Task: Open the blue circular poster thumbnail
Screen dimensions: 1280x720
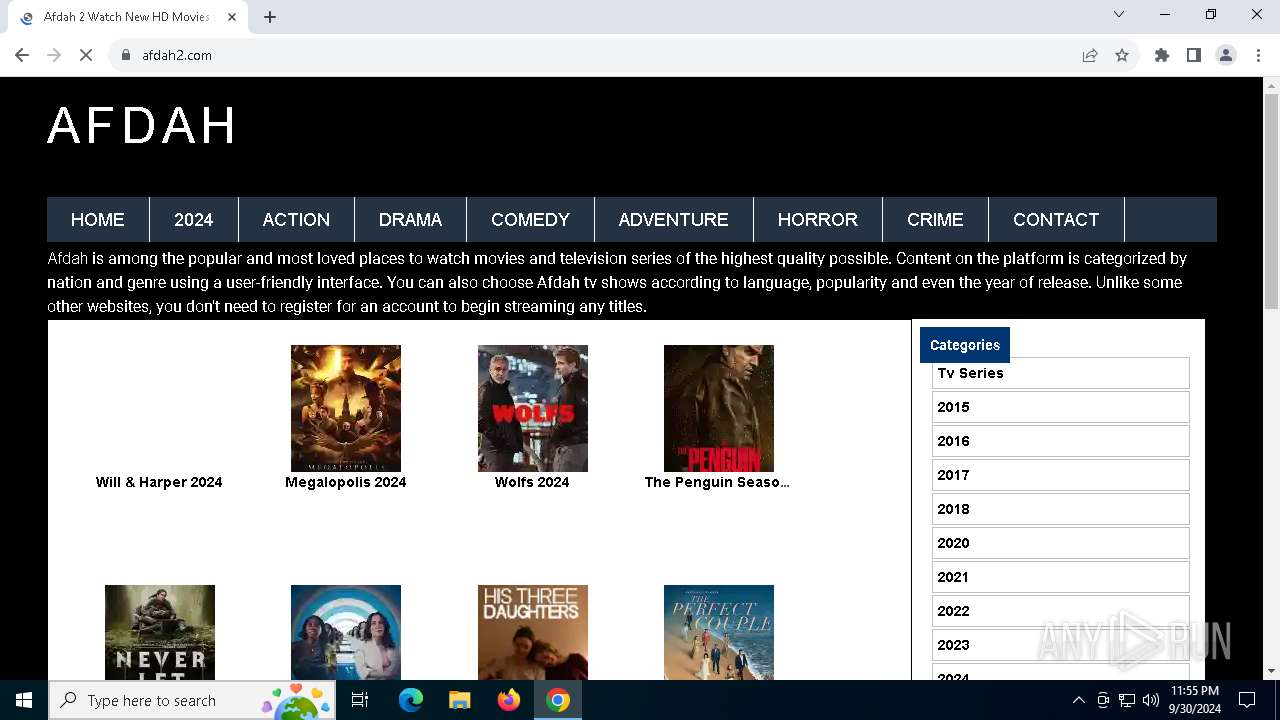Action: pyautogui.click(x=346, y=632)
